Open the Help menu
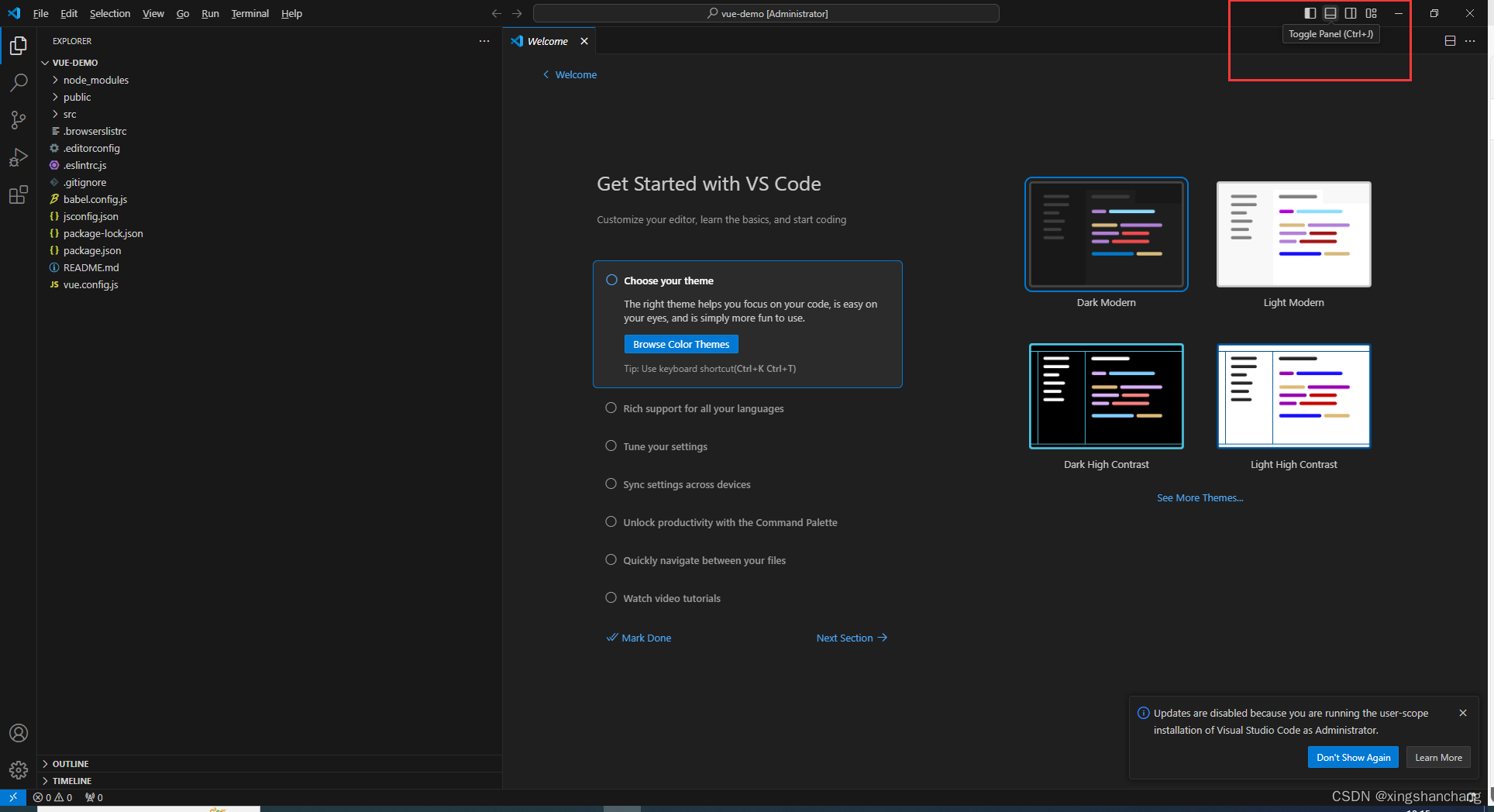This screenshot has width=1494, height=812. 291,13
